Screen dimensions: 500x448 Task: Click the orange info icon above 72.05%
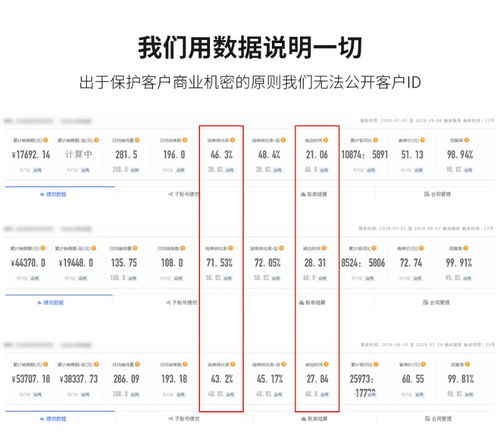(282, 248)
